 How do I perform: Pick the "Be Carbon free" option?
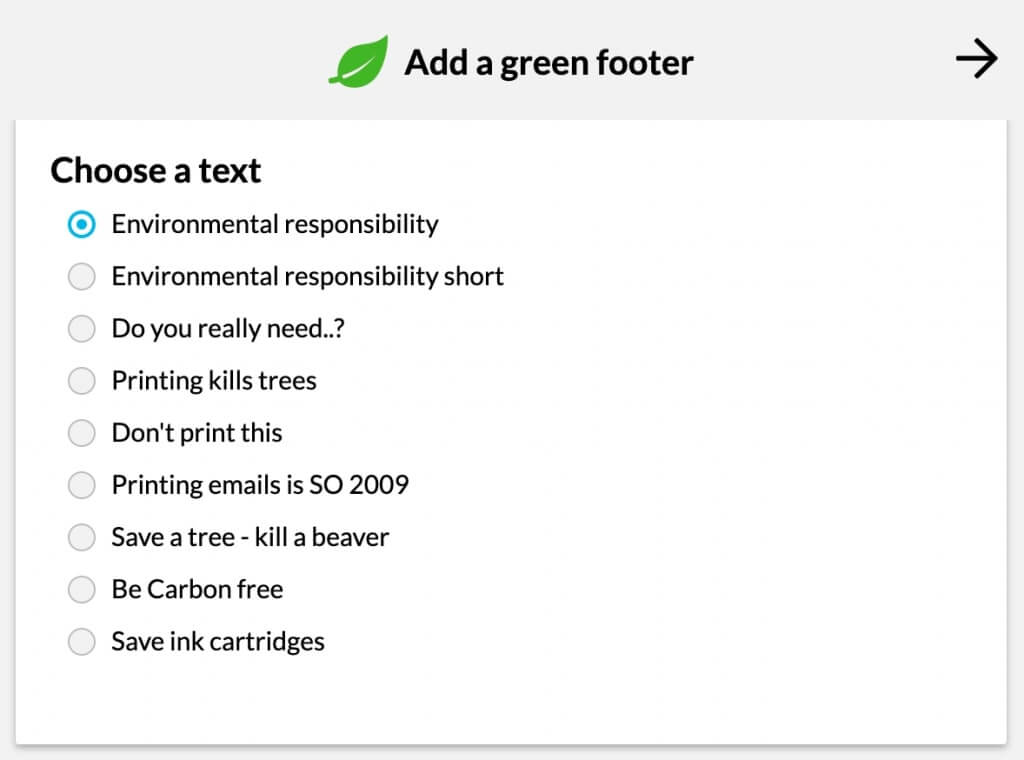coord(81,589)
